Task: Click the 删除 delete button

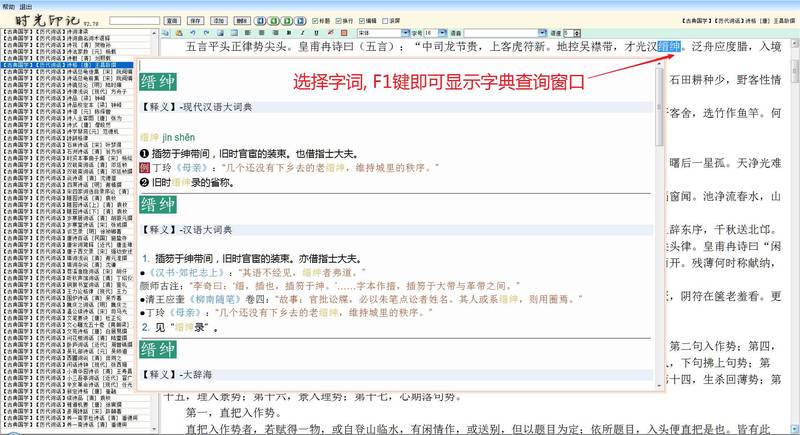Action: [x=242, y=21]
